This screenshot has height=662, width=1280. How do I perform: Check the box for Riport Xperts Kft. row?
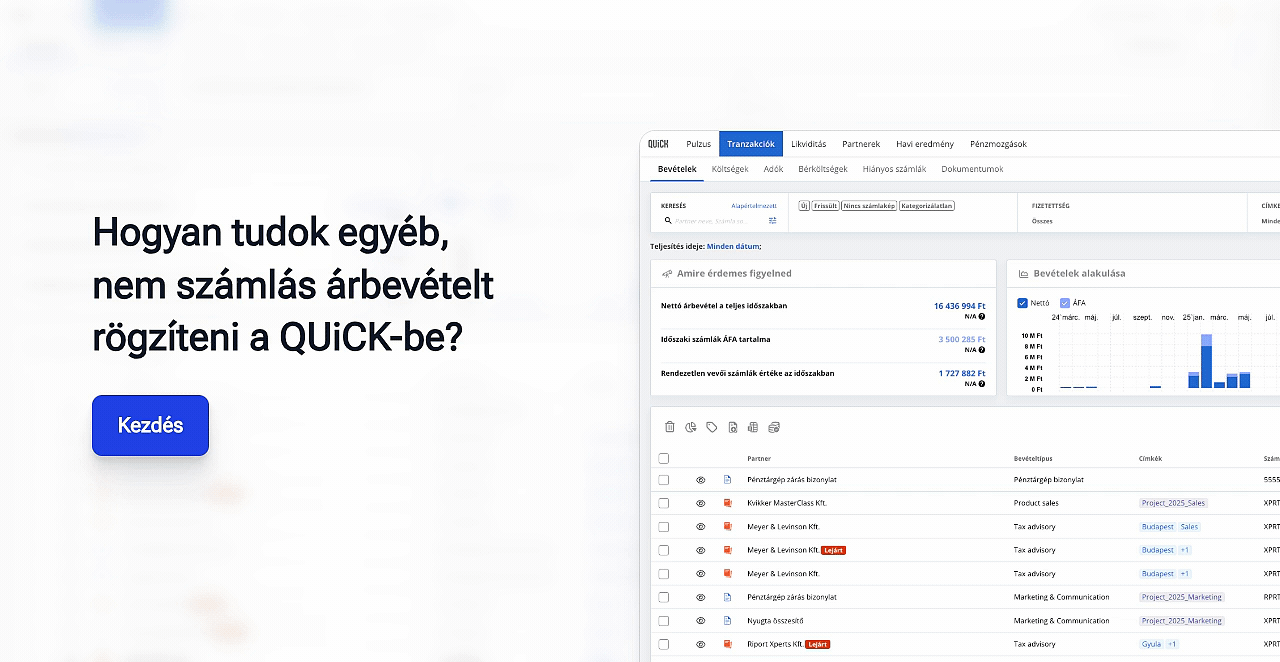pos(663,644)
